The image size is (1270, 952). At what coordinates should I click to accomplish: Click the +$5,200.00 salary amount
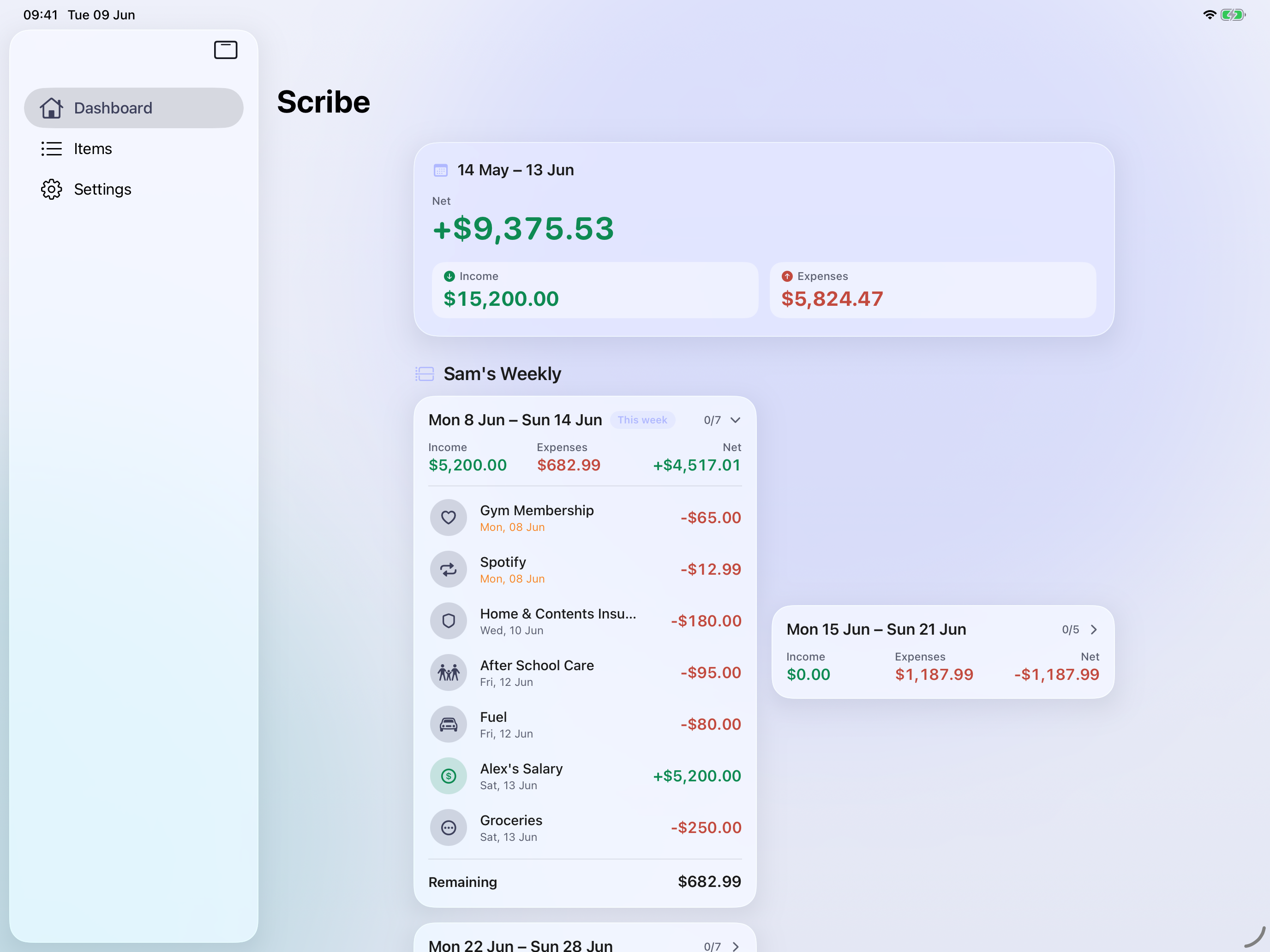pos(697,776)
